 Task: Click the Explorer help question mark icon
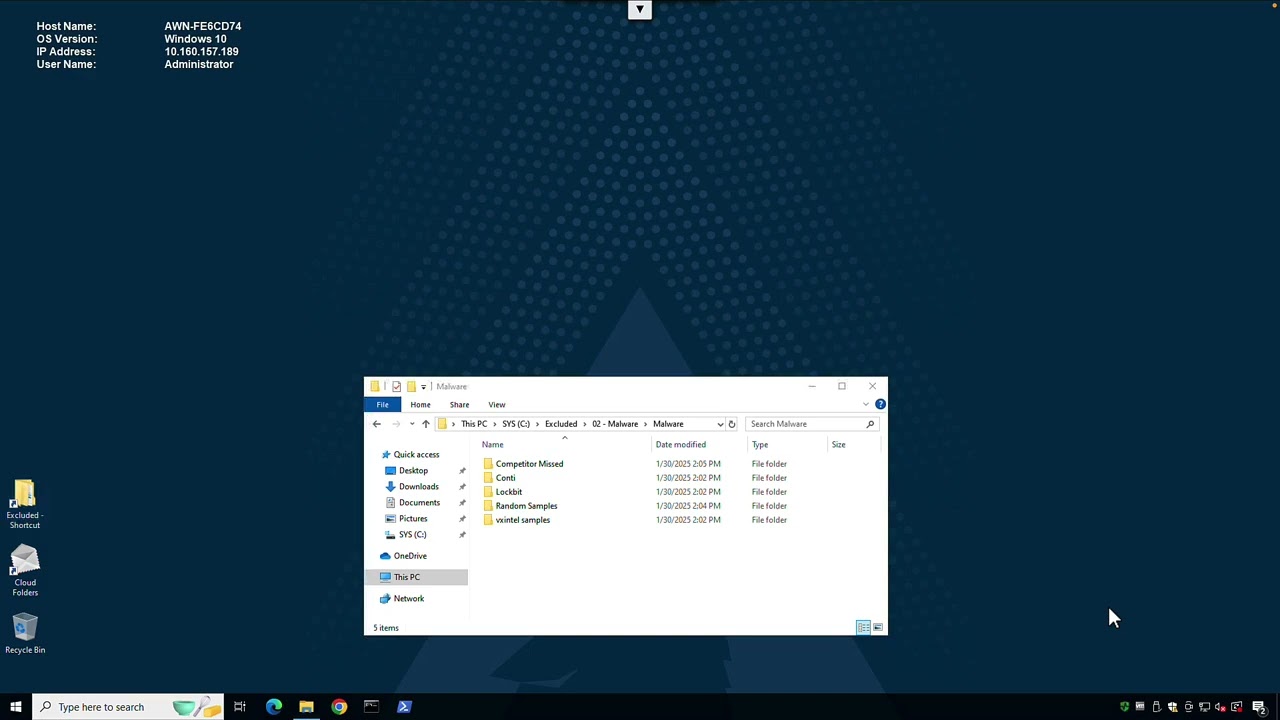tap(880, 404)
